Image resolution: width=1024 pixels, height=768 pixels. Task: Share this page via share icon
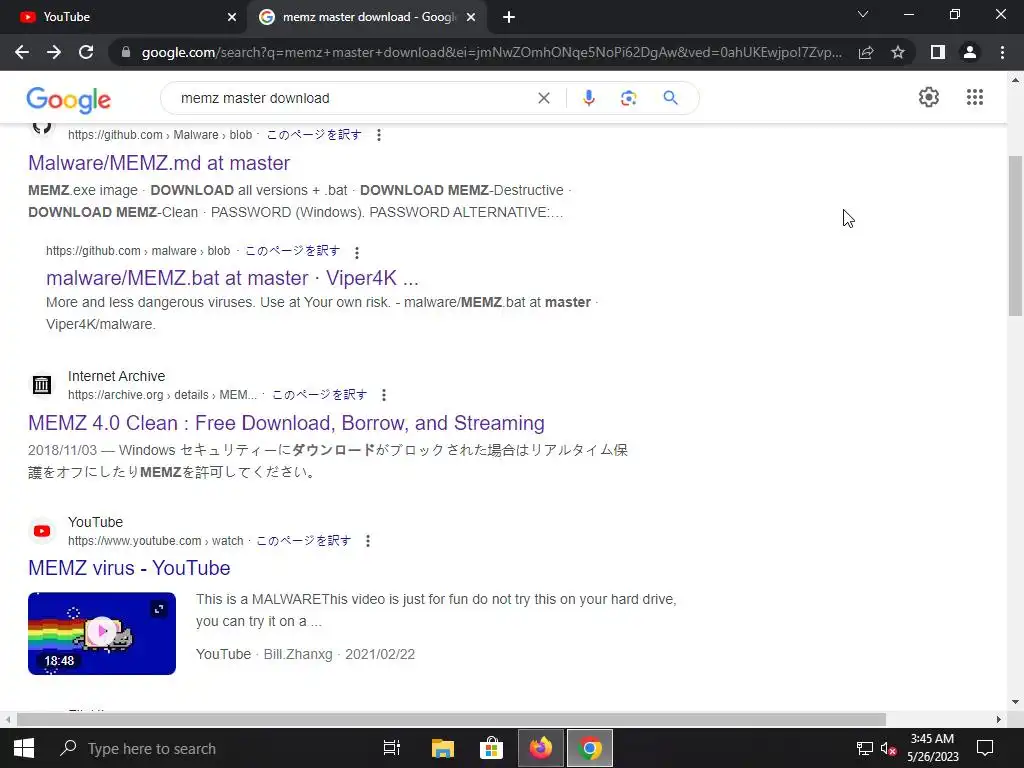coord(866,52)
